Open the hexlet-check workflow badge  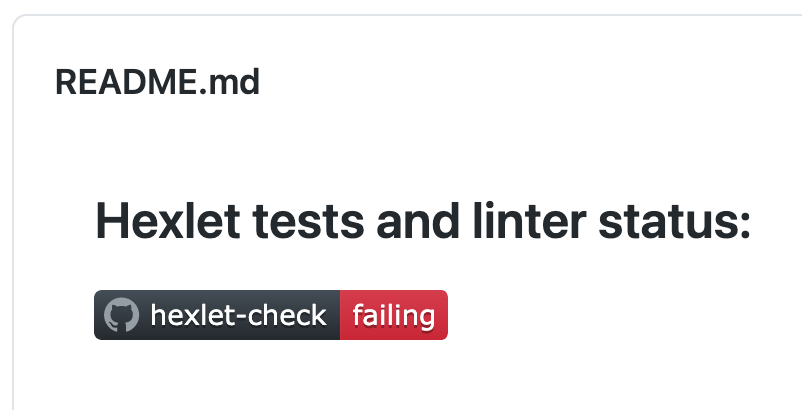coord(270,316)
